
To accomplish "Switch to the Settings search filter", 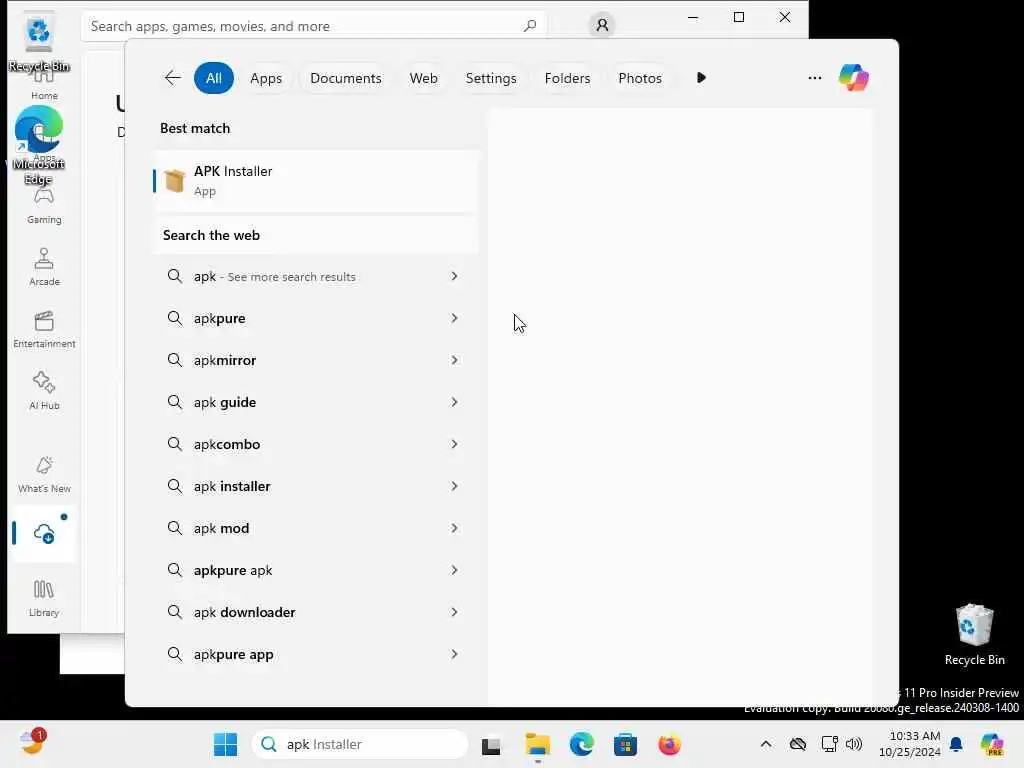I will tap(490, 78).
